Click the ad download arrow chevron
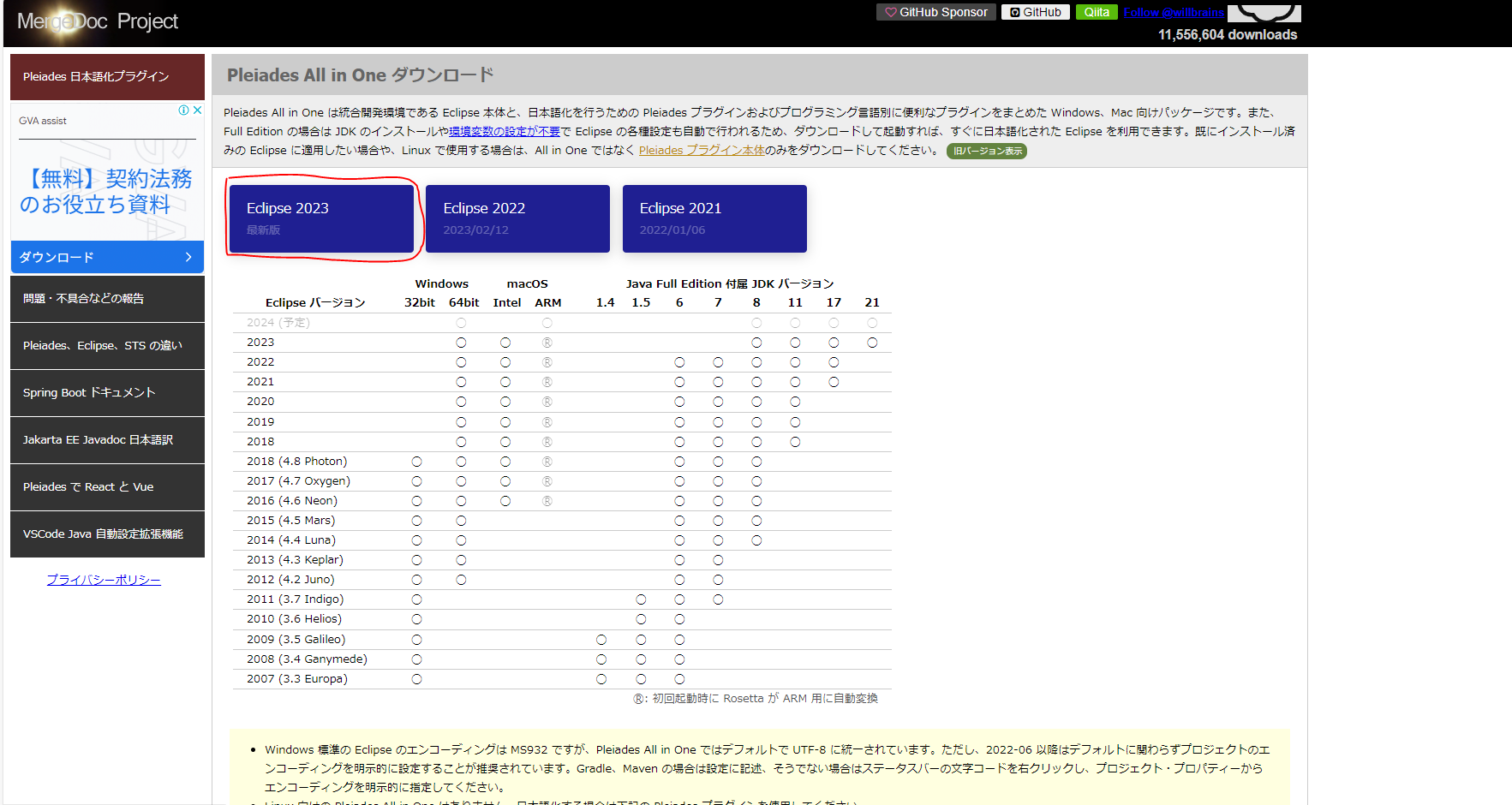Viewport: 1512px width, 805px height. coord(188,257)
